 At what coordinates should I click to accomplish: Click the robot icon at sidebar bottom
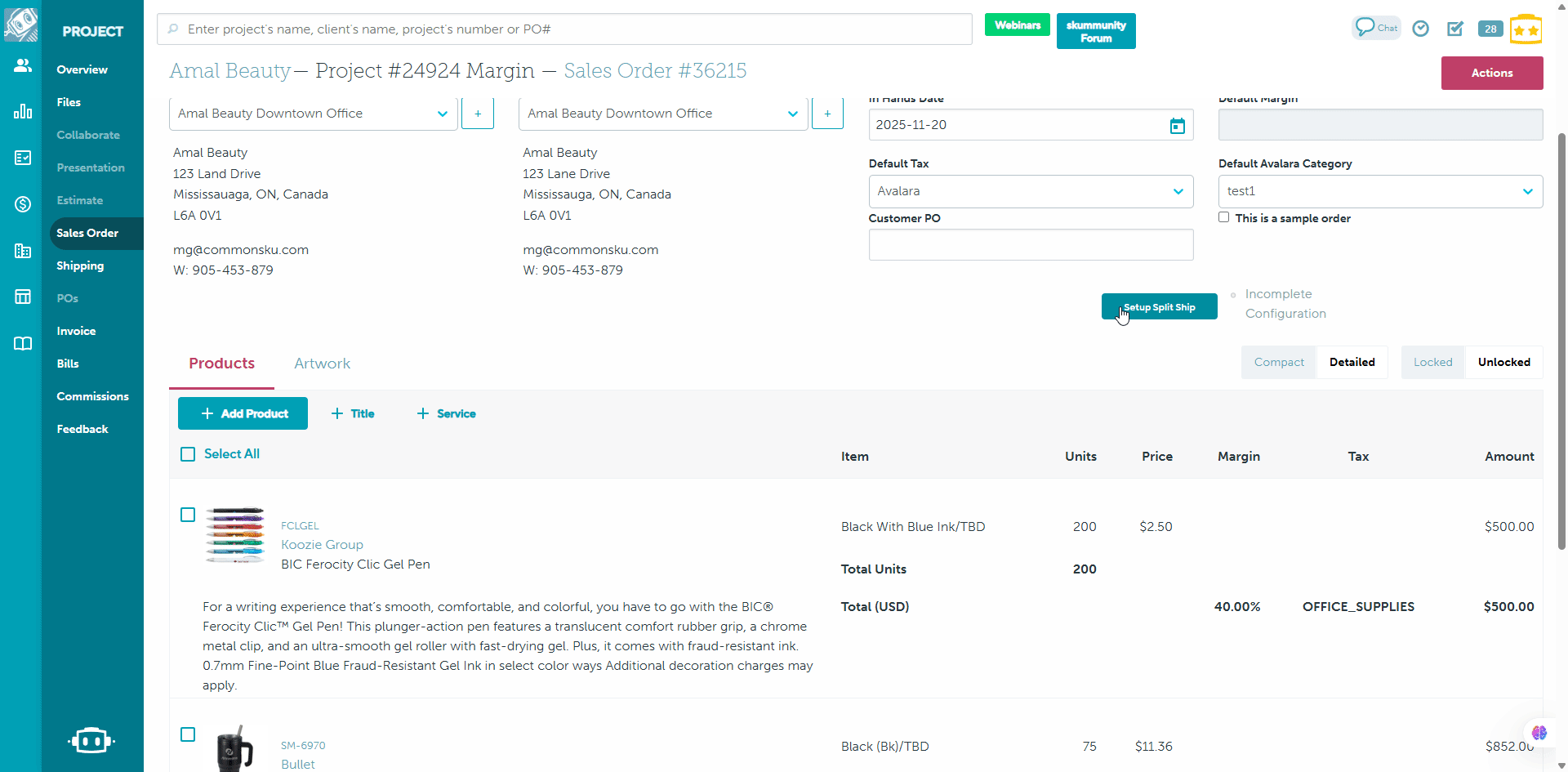click(91, 740)
